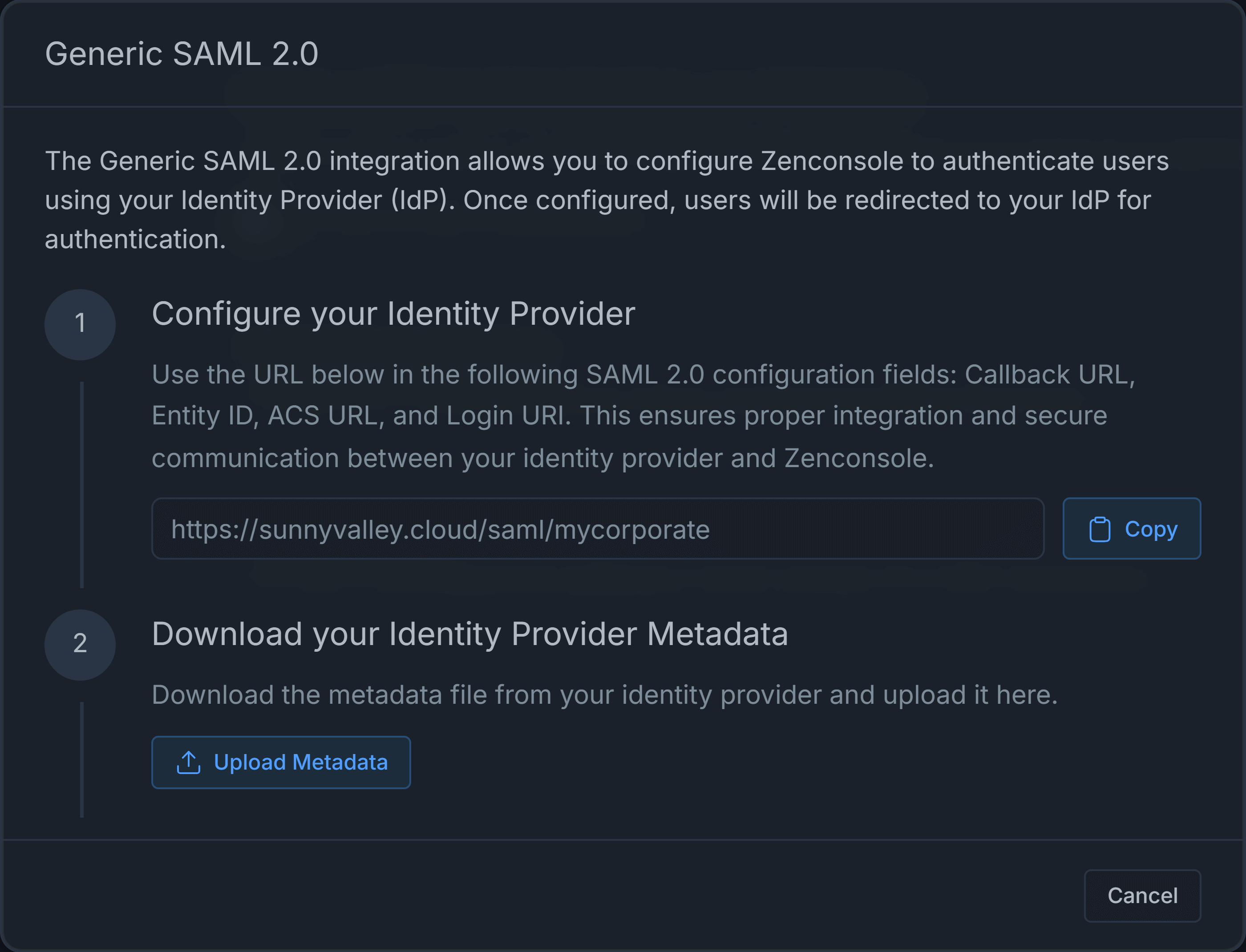Click the empty header area right of the title

click(793, 54)
